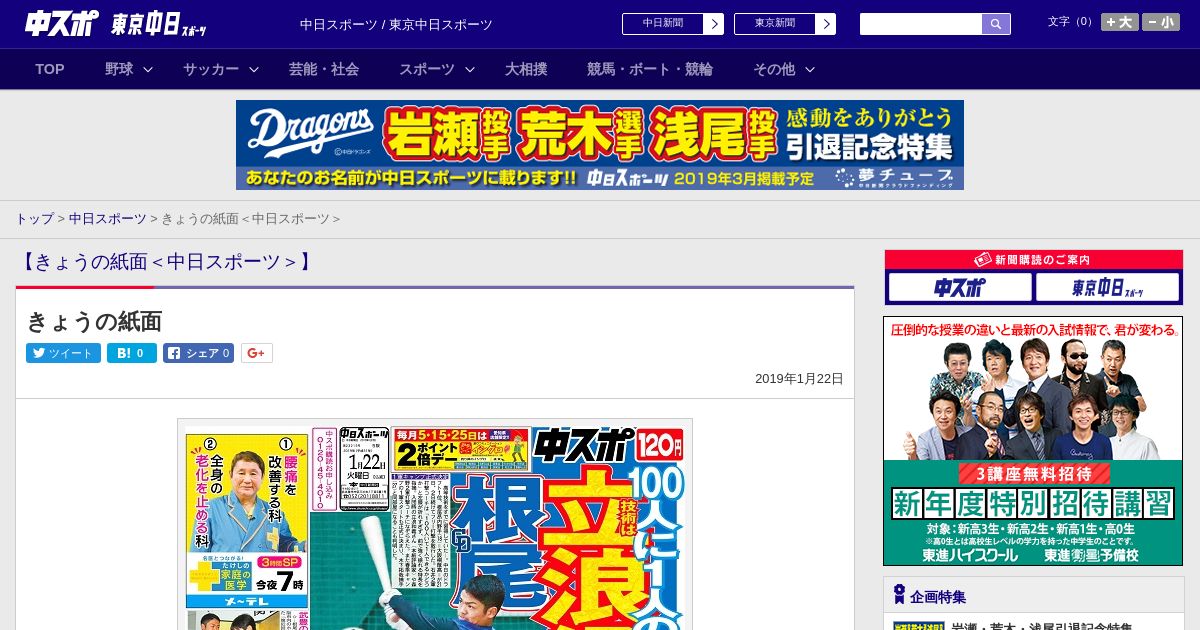The height and width of the screenshot is (630, 1200).
Task: Click the 東京中日スポーツ subscription guide button
Action: 1108,288
